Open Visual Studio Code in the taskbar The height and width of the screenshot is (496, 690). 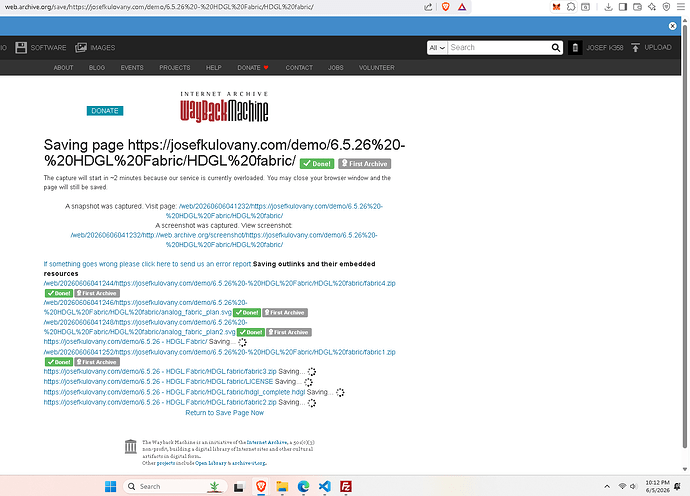coord(324,486)
